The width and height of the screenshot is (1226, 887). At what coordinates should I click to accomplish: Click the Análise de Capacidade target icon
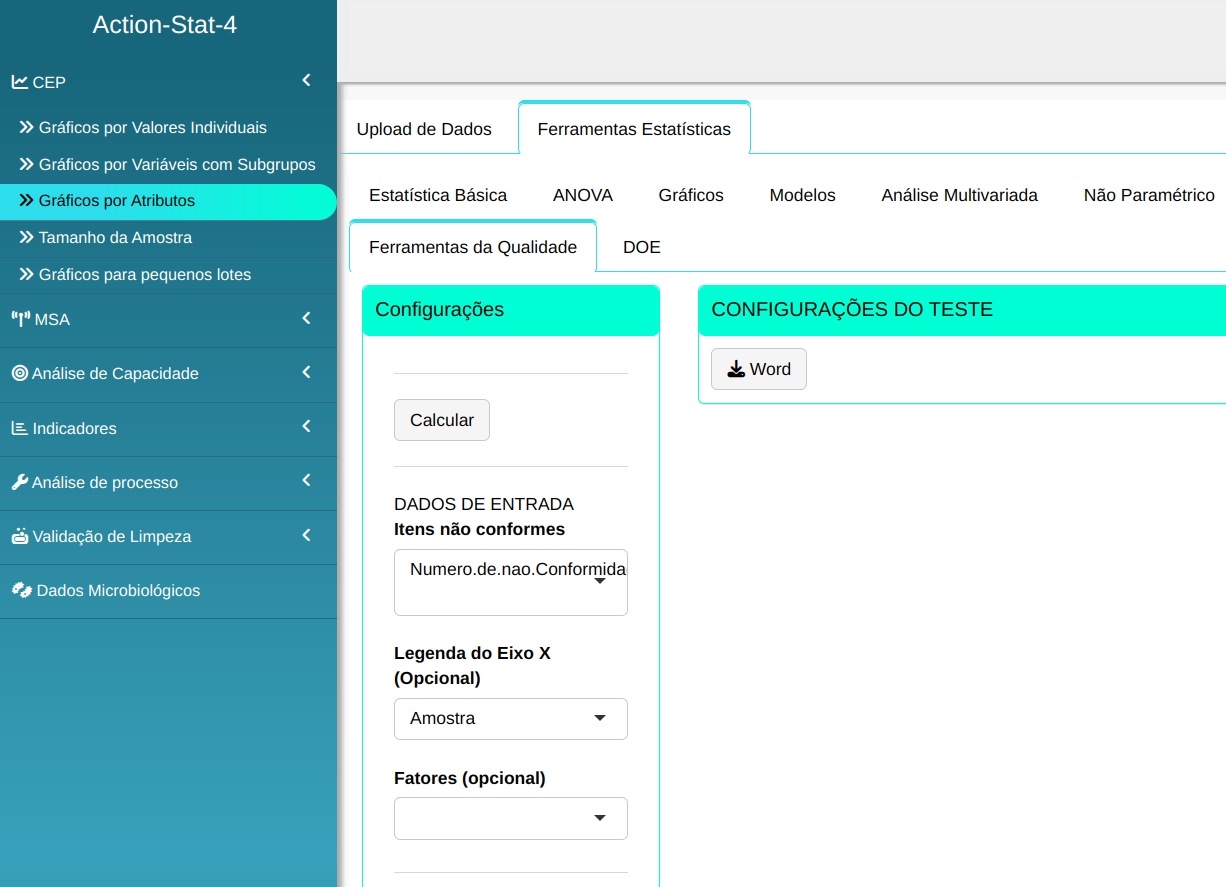point(19,374)
